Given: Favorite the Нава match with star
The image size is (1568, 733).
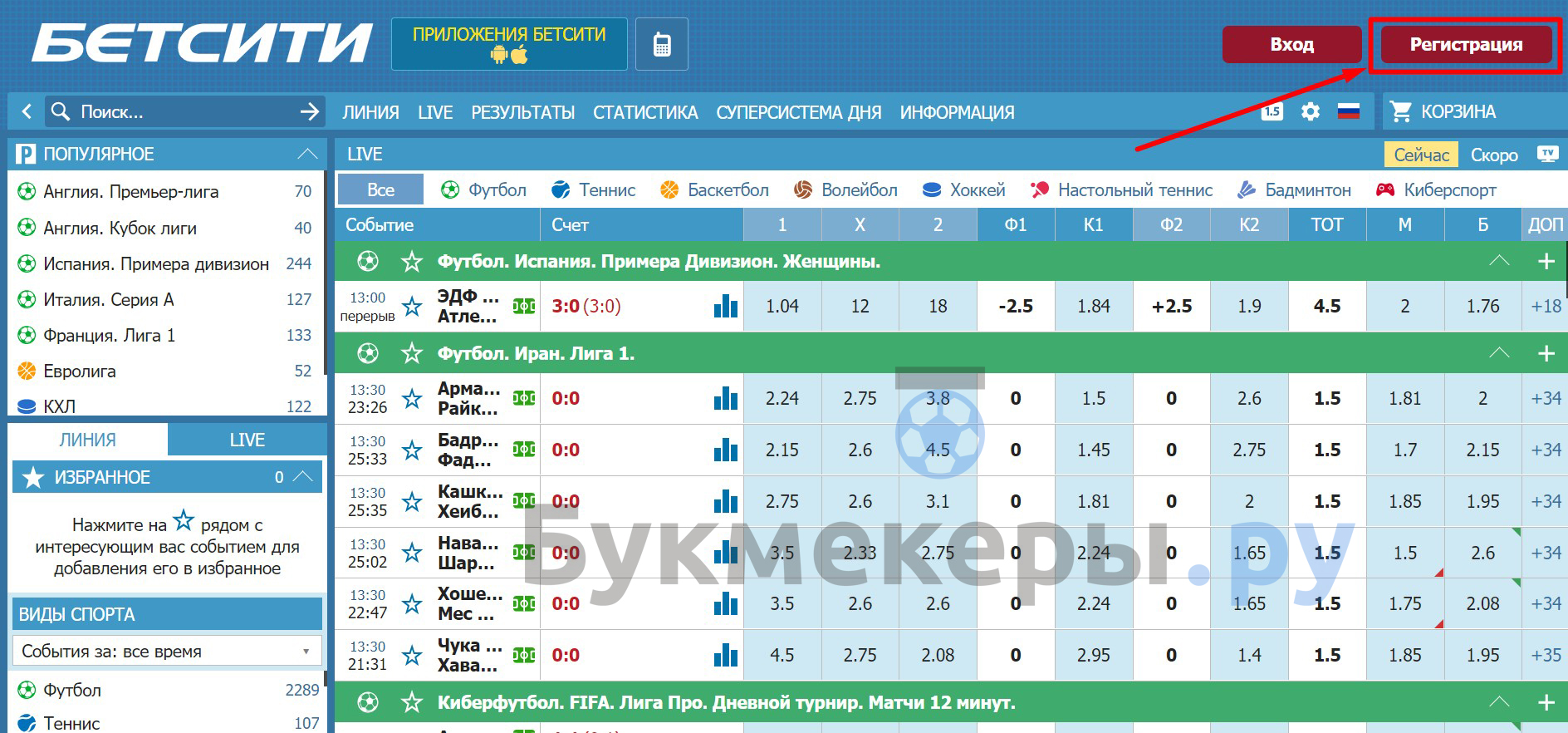Looking at the screenshot, I should click(412, 553).
